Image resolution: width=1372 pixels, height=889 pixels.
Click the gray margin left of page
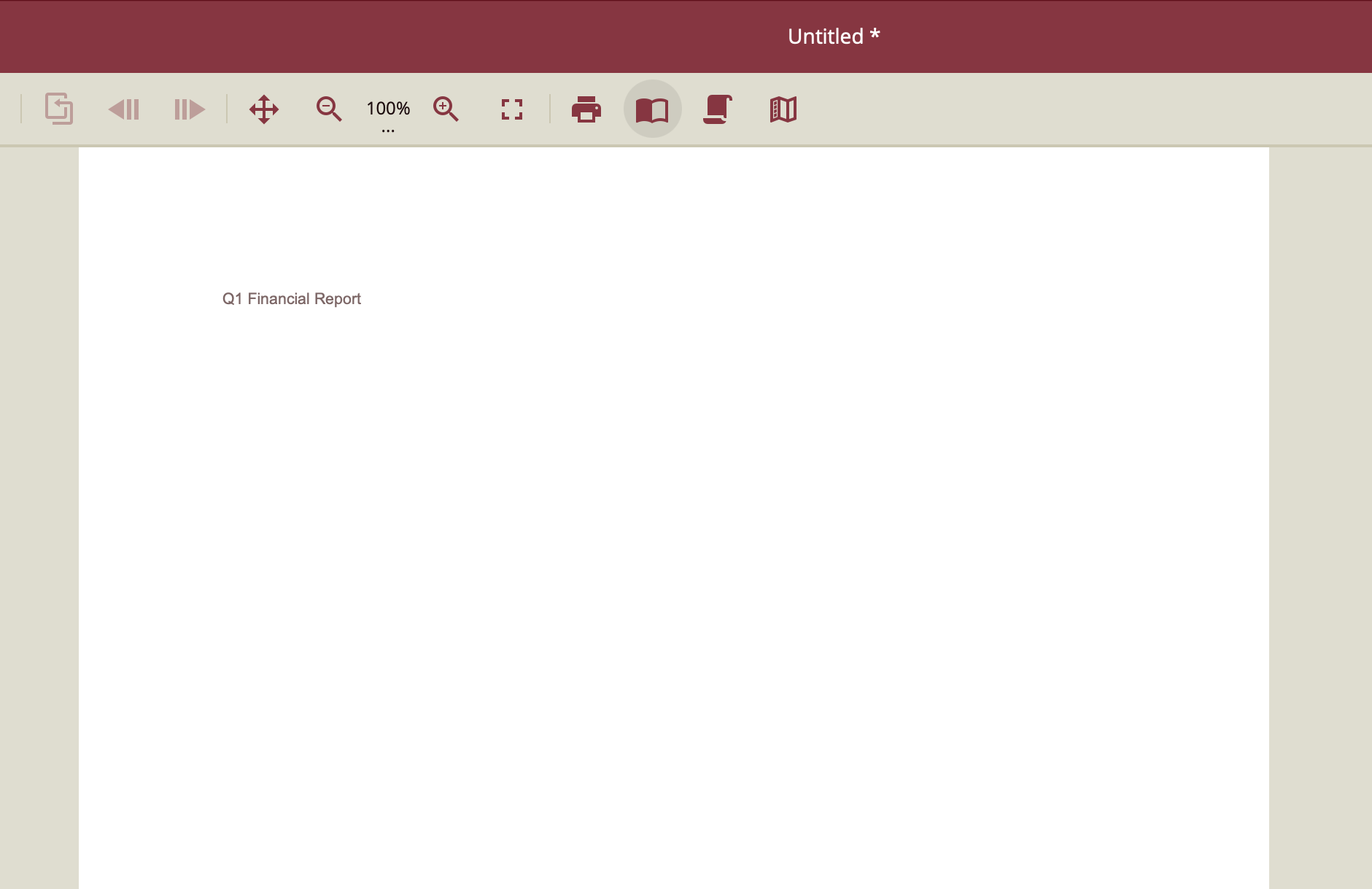[39, 511]
